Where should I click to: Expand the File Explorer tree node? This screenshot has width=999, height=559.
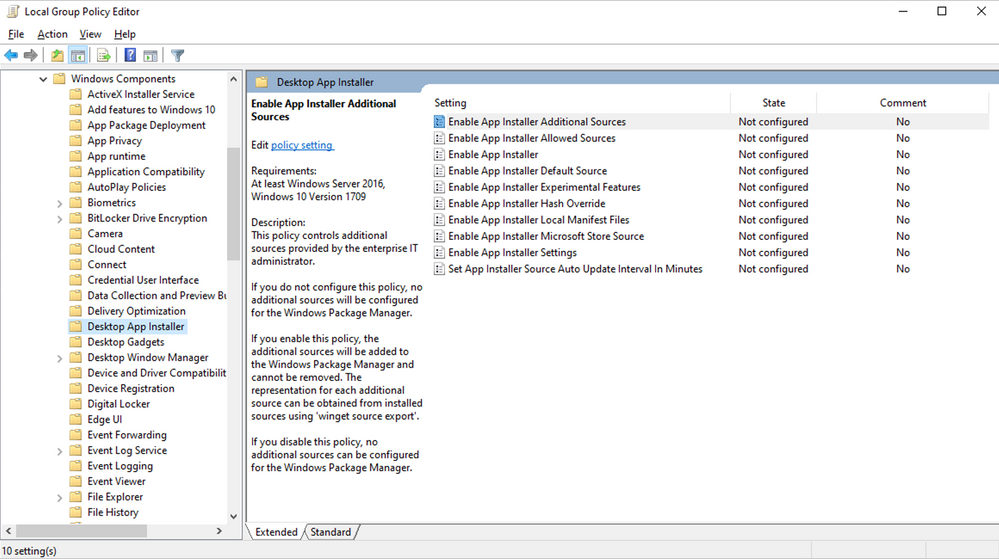tap(60, 497)
